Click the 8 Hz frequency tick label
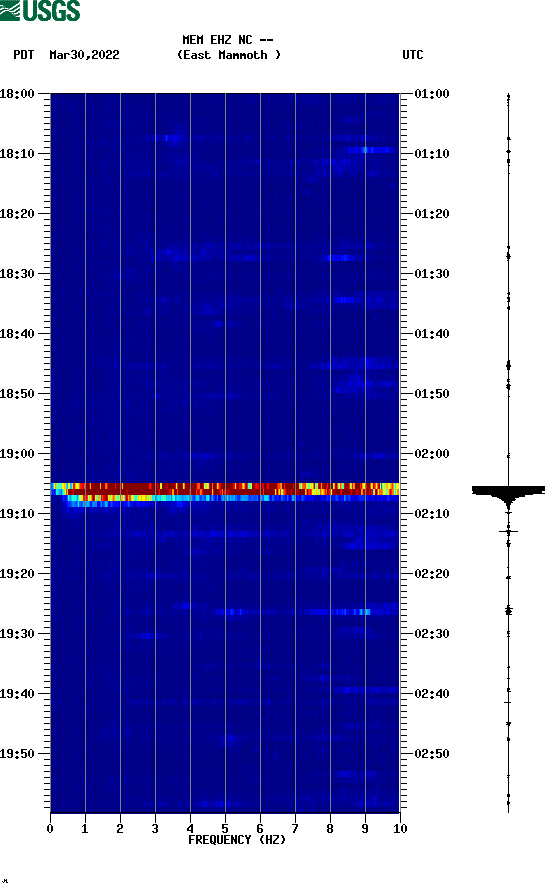Image resolution: width=552 pixels, height=892 pixels. [x=330, y=829]
